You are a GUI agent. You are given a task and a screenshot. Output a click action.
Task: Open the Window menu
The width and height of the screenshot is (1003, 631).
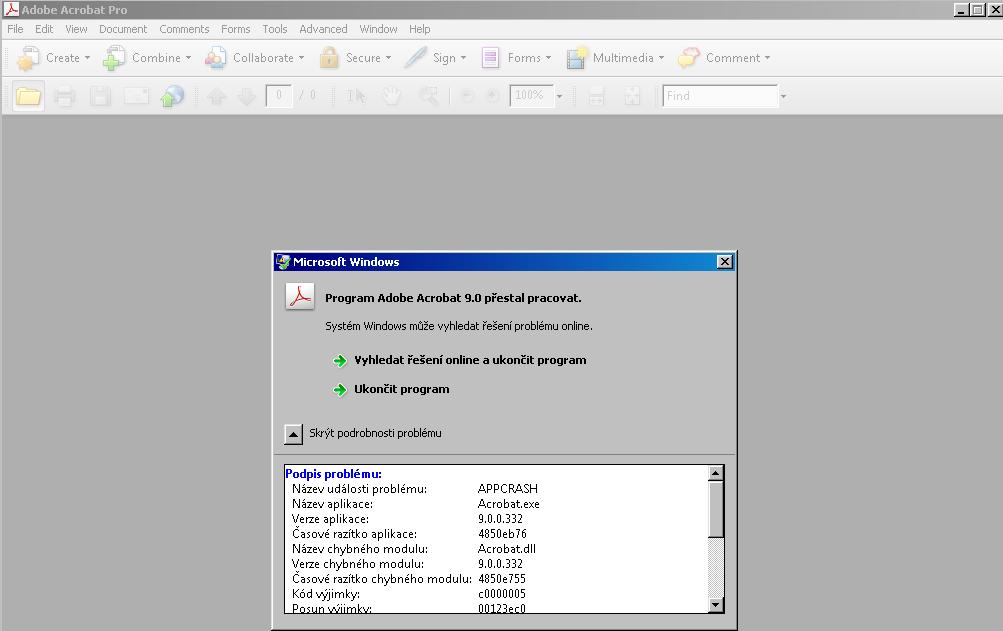(378, 29)
